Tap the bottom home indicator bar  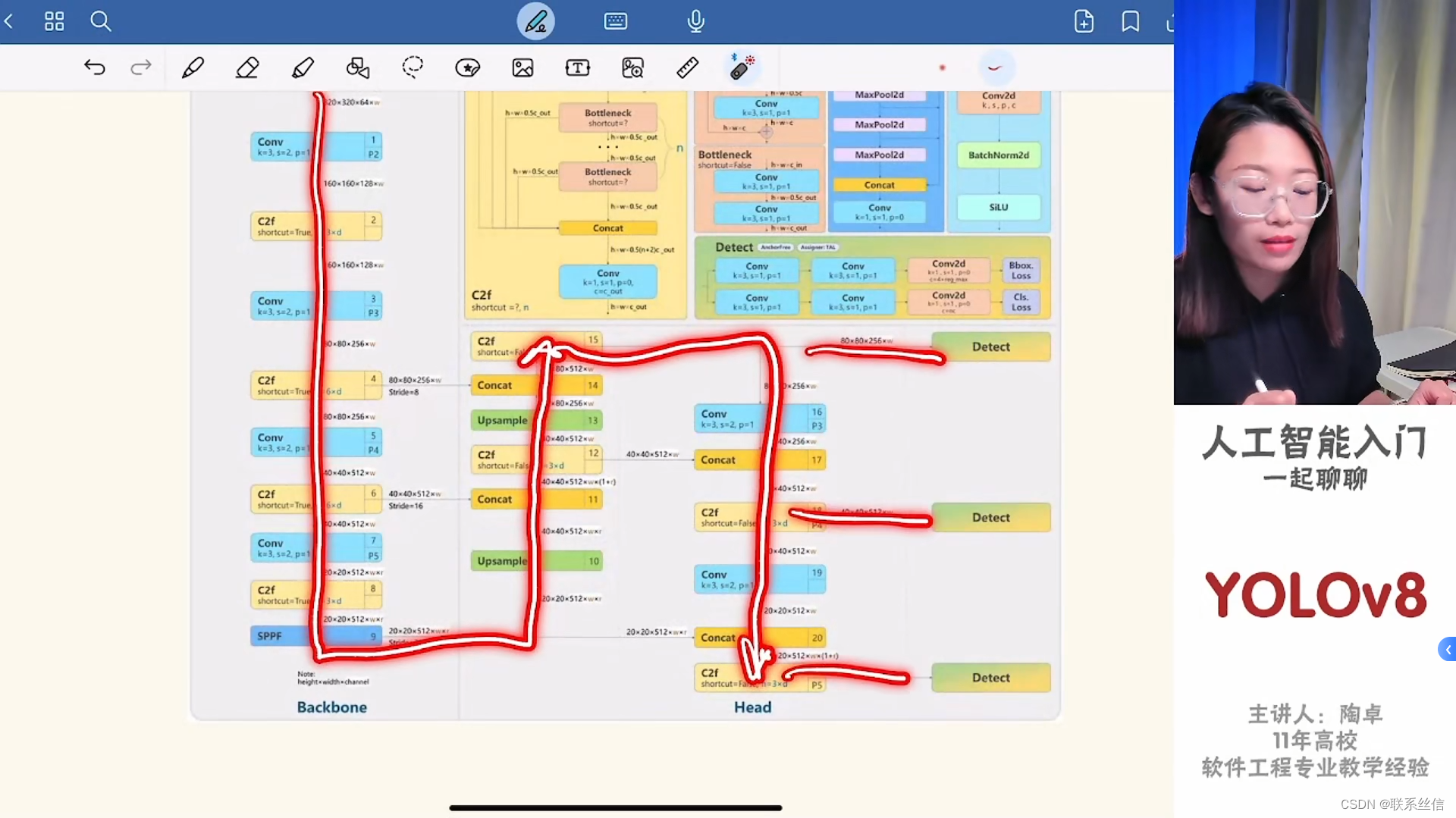coord(615,807)
